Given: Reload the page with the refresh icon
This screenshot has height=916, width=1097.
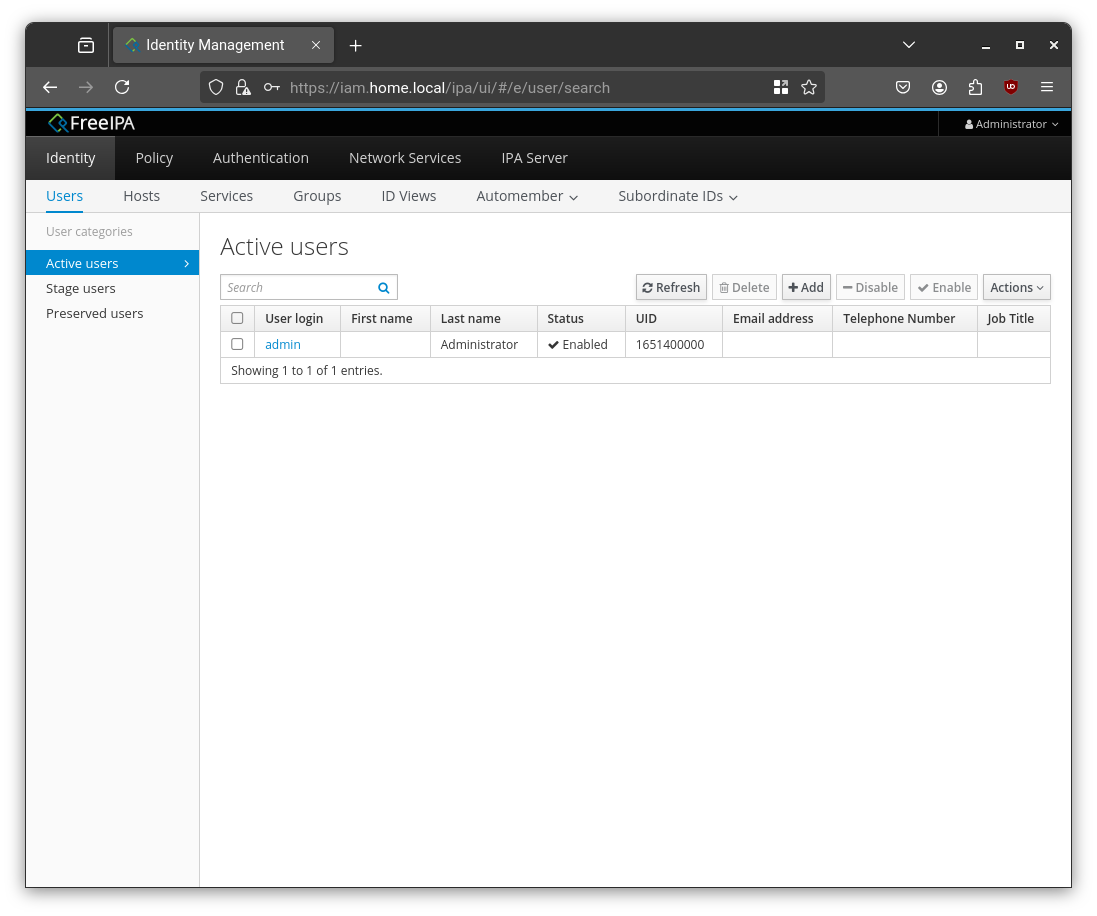Looking at the screenshot, I should pos(122,87).
